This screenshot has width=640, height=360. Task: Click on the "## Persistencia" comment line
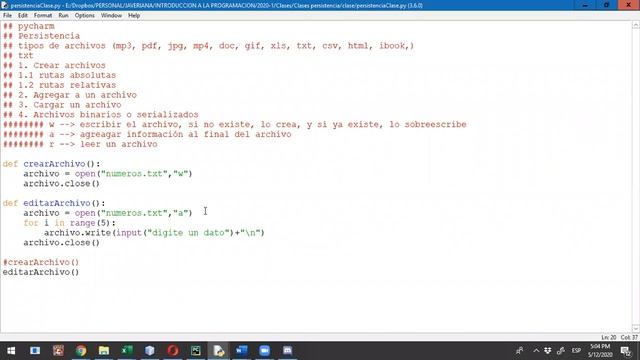(41, 36)
